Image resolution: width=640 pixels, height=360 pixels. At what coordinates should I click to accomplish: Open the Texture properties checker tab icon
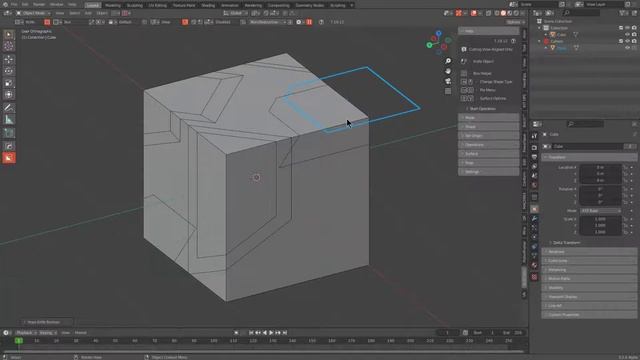[x=534, y=277]
